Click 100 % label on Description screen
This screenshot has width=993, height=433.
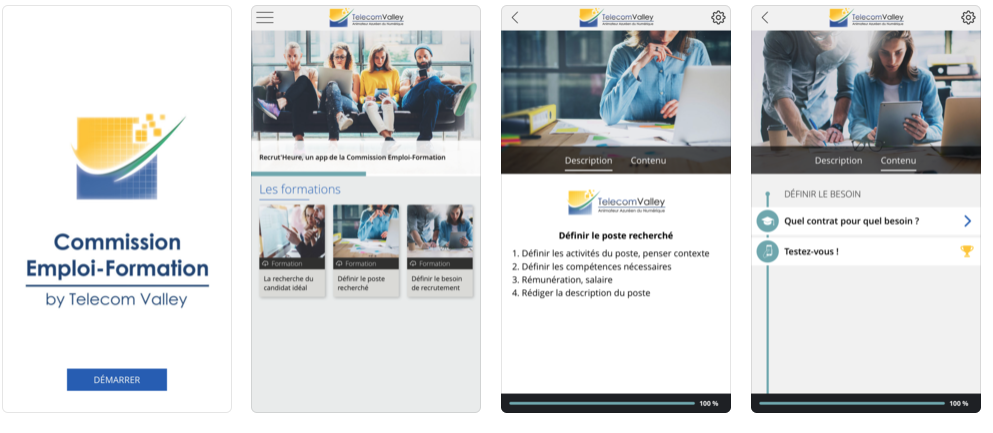[x=709, y=403]
